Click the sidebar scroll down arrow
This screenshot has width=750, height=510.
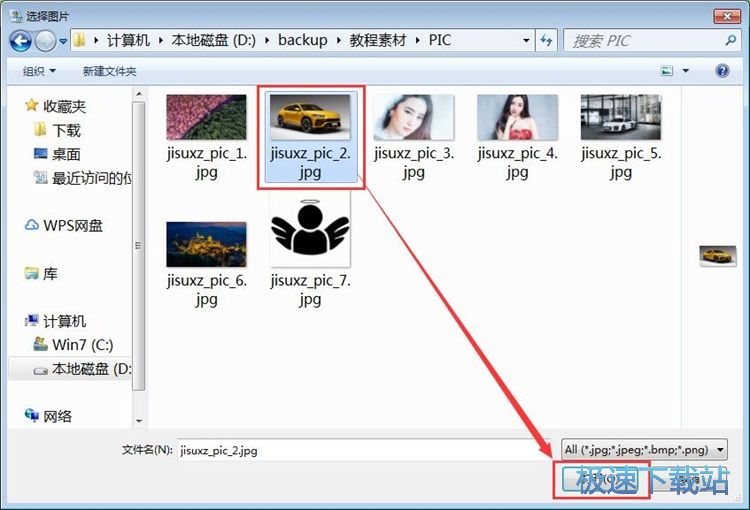(139, 421)
